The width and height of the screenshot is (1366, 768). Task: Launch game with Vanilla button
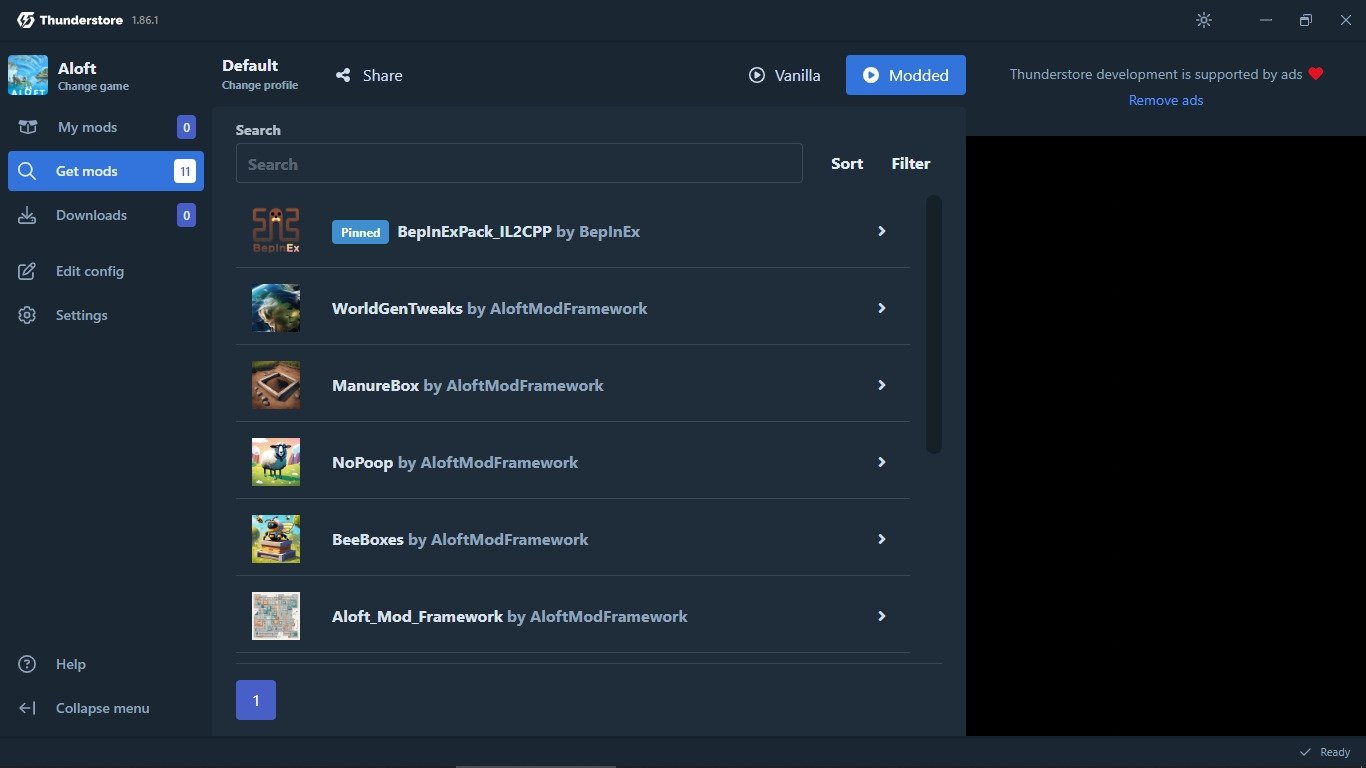point(784,75)
